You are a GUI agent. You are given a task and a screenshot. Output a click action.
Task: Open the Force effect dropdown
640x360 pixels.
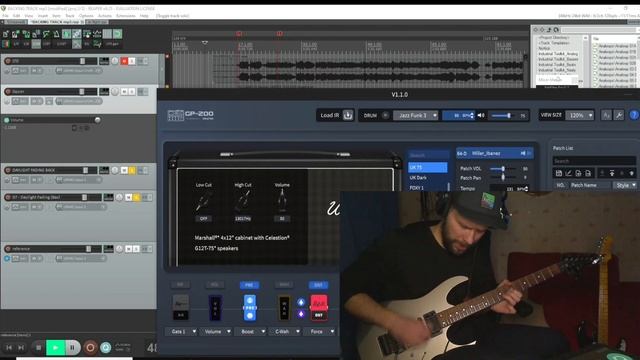pos(320,331)
